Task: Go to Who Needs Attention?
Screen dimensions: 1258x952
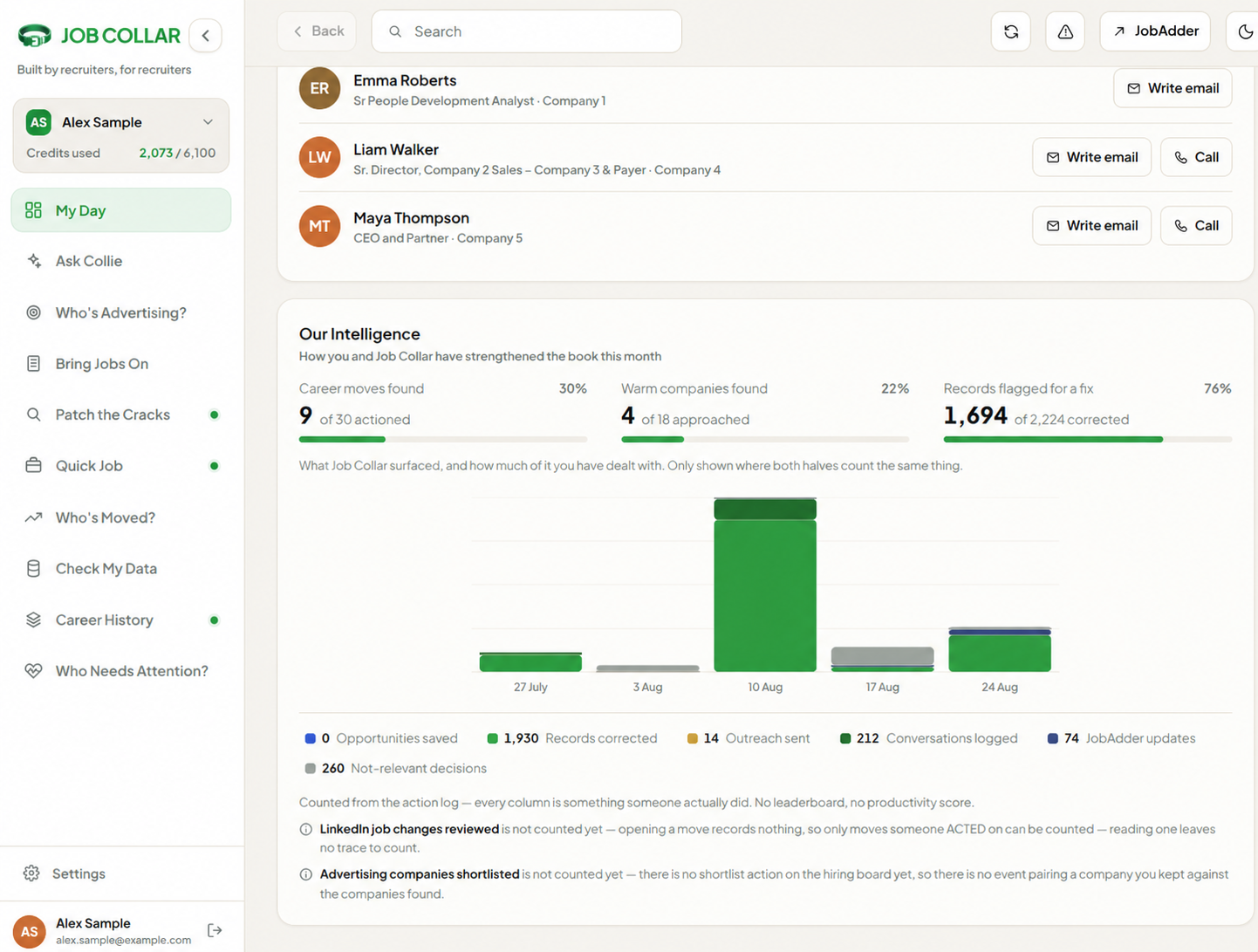Action: [x=121, y=671]
